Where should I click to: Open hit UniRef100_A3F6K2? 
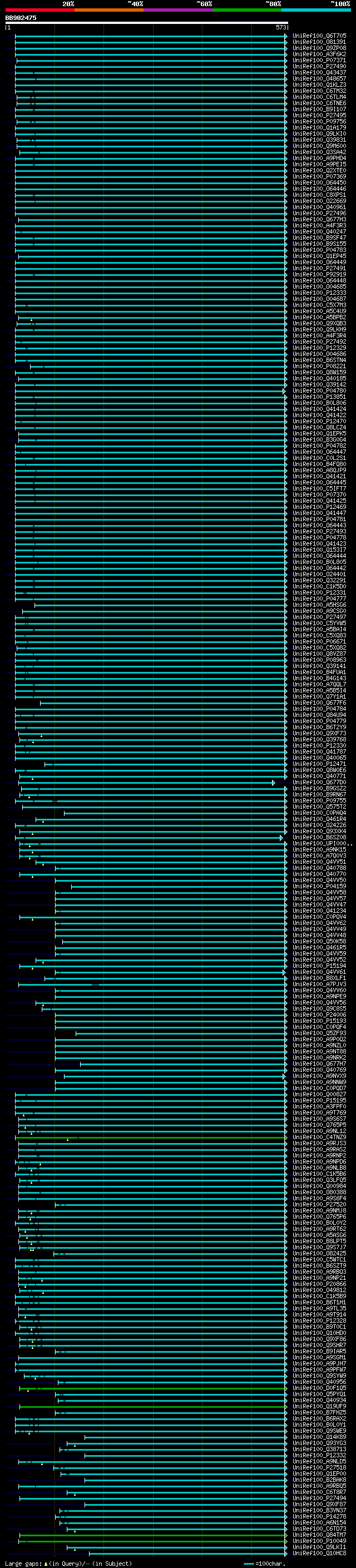point(319,54)
